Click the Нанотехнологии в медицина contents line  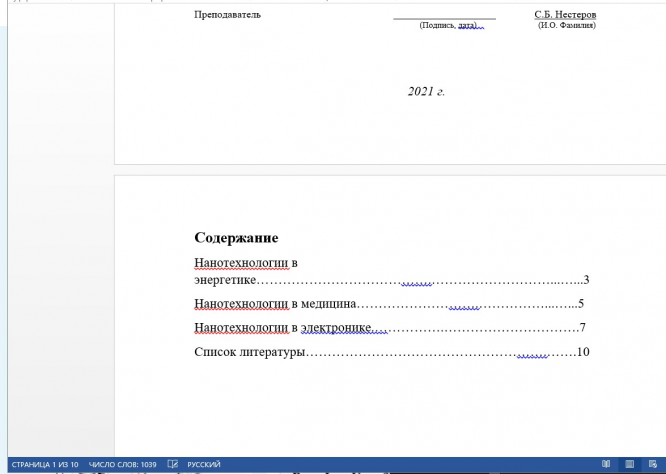[x=389, y=304]
